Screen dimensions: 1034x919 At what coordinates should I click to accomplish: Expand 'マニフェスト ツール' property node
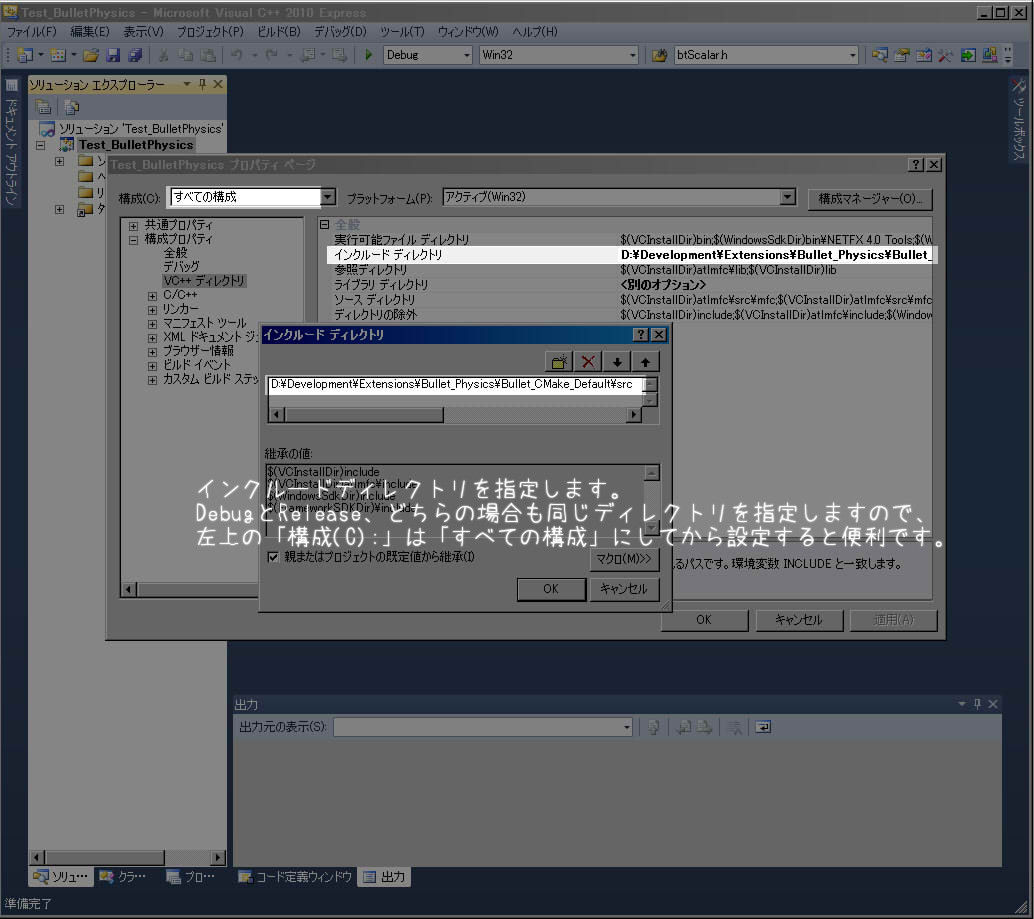(152, 324)
